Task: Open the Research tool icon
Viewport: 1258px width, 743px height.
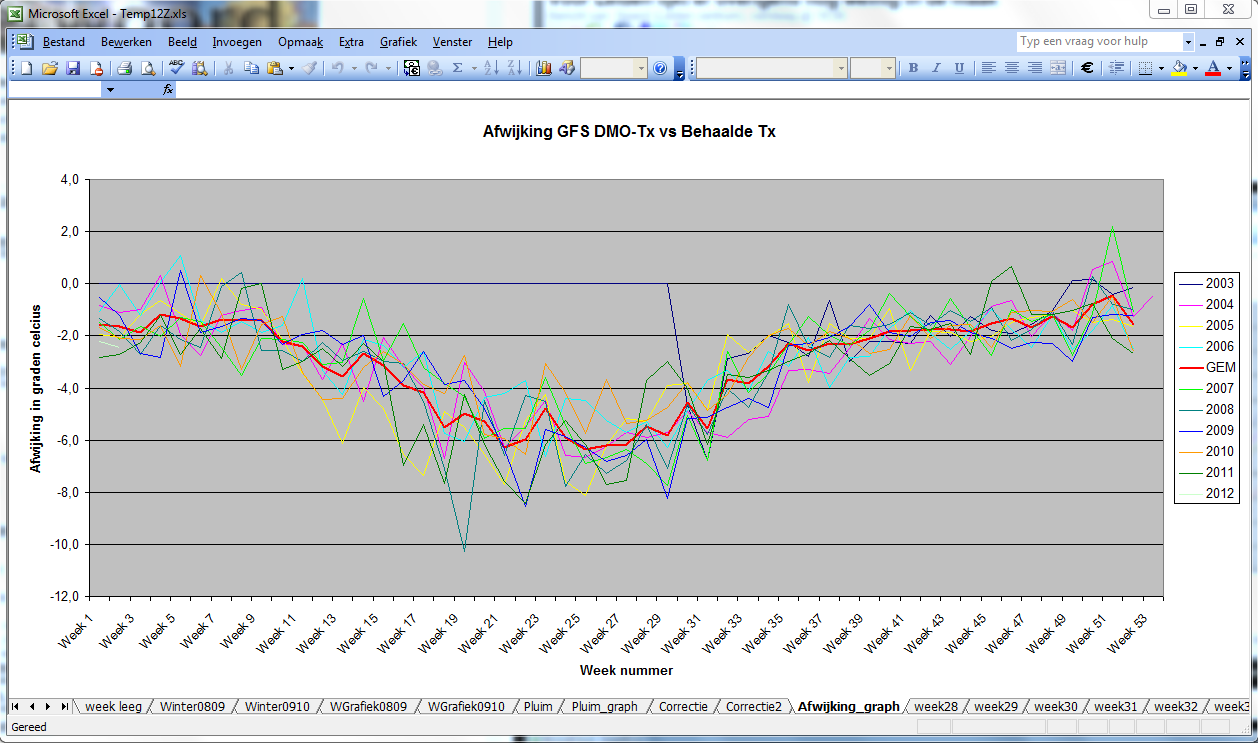Action: [199, 68]
